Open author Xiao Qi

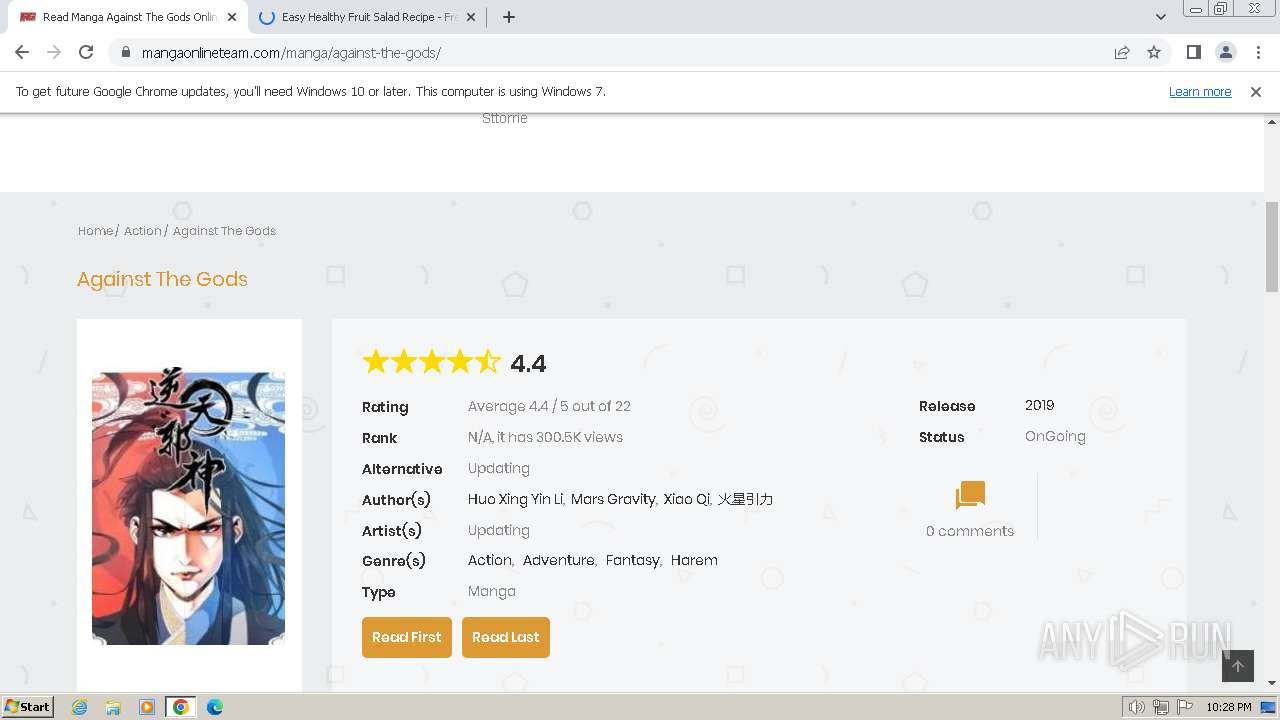pos(686,499)
